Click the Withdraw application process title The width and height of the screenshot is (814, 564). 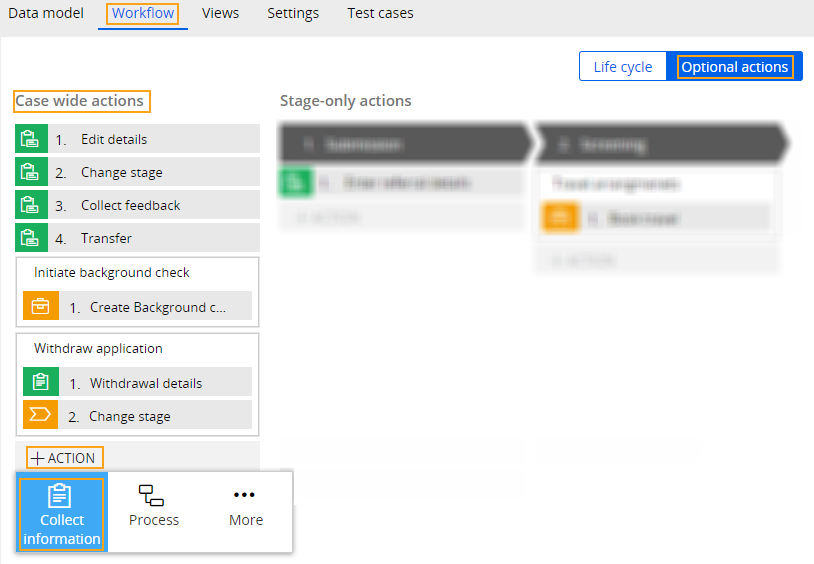click(98, 348)
